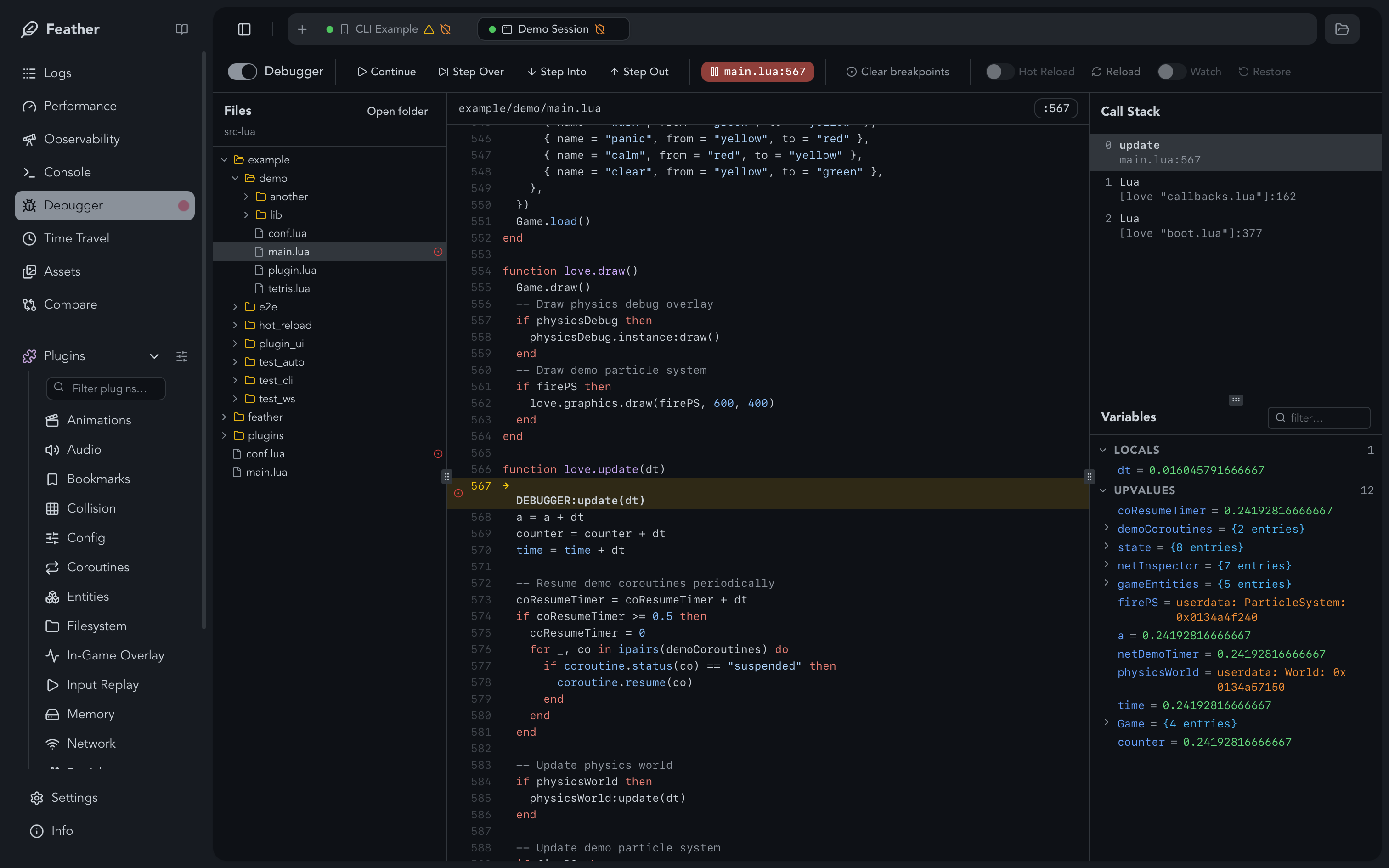Open the Memory plugin

click(x=90, y=714)
